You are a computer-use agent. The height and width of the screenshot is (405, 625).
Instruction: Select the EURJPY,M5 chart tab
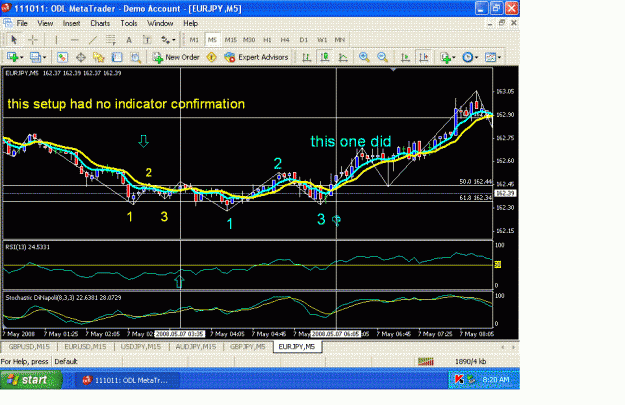[x=297, y=347]
